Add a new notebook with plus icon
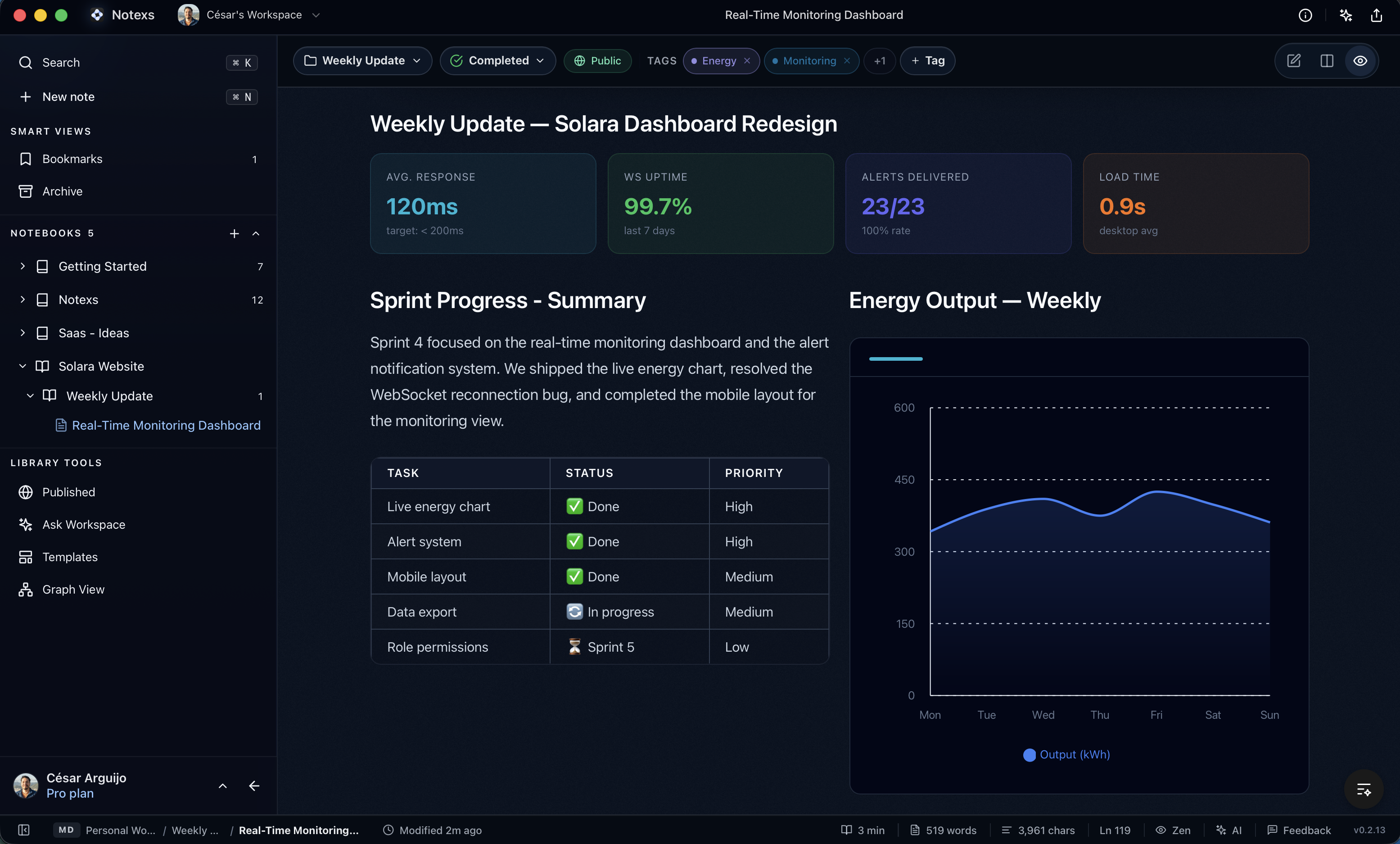 point(234,234)
